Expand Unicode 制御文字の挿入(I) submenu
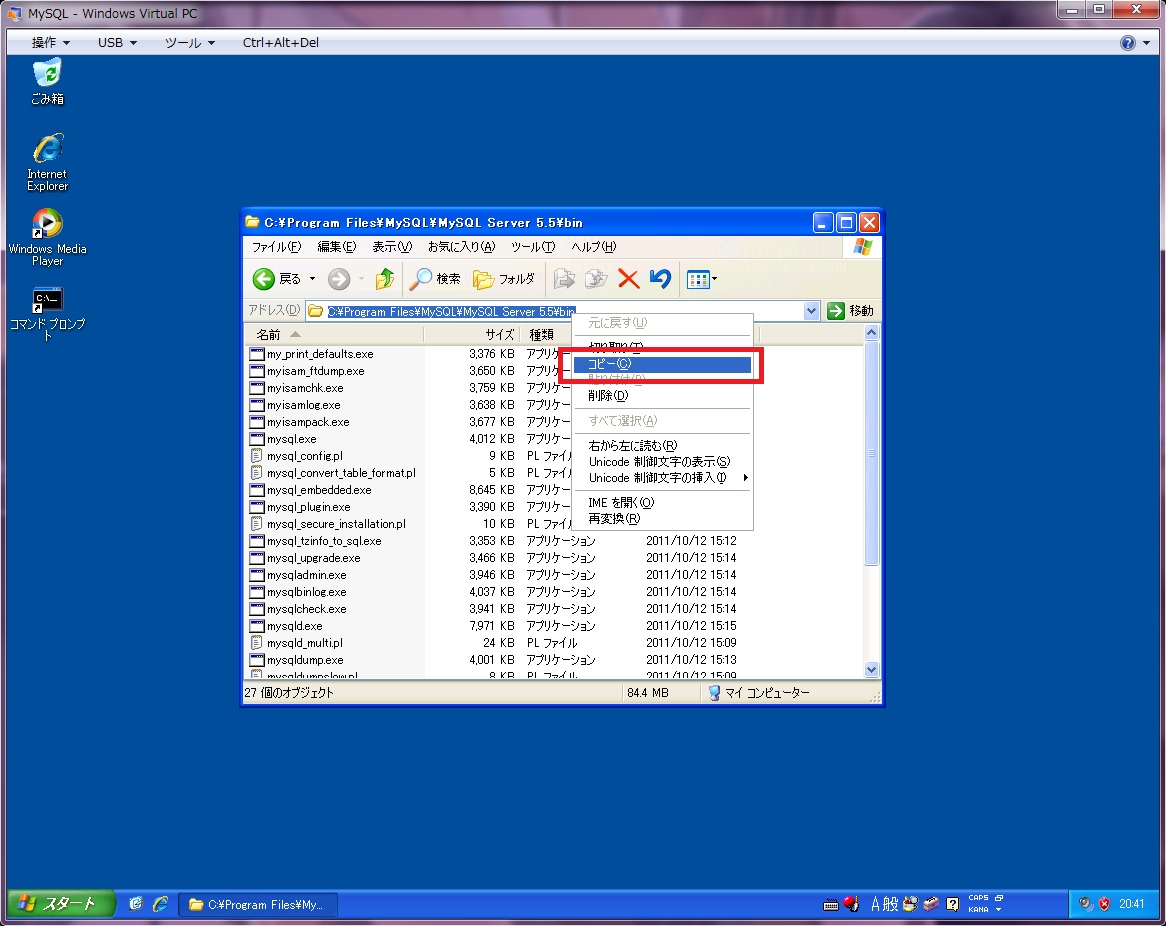Screen dimensions: 1166x926 (662, 478)
